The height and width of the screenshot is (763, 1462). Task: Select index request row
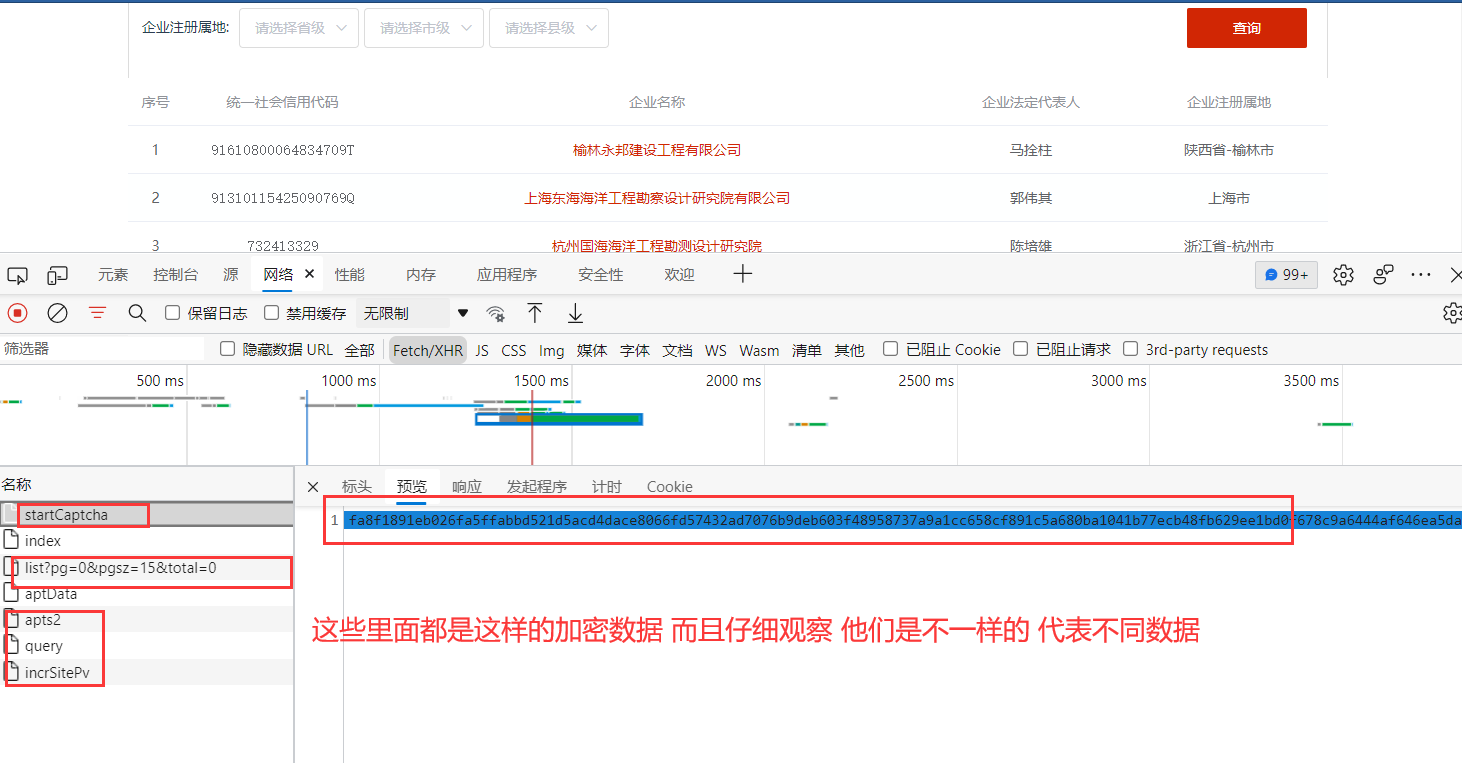[147, 541]
